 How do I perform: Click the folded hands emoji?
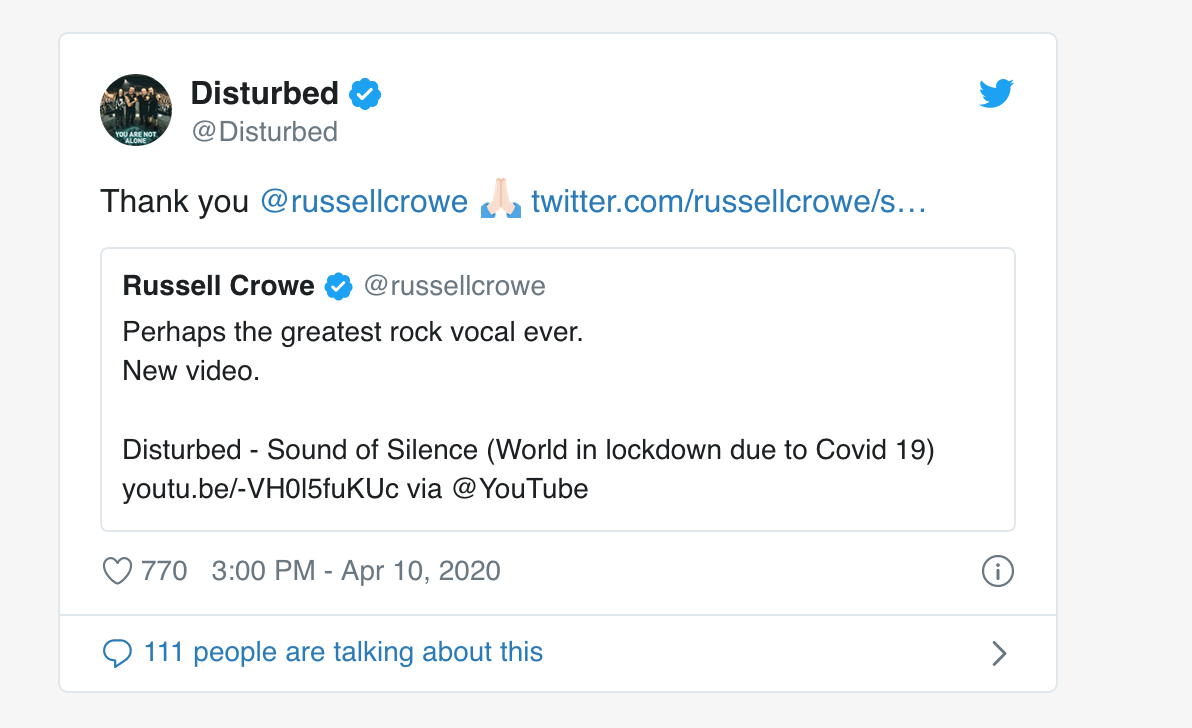point(500,199)
